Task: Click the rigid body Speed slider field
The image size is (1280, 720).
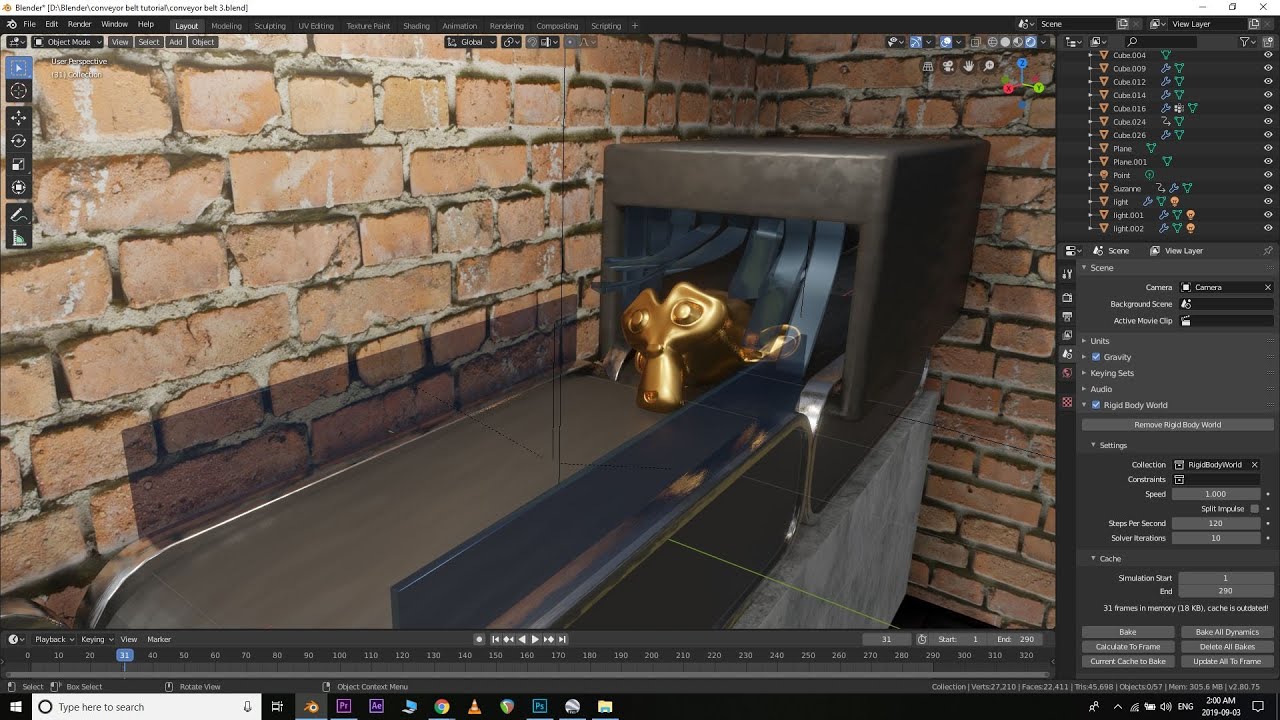Action: pos(1216,494)
